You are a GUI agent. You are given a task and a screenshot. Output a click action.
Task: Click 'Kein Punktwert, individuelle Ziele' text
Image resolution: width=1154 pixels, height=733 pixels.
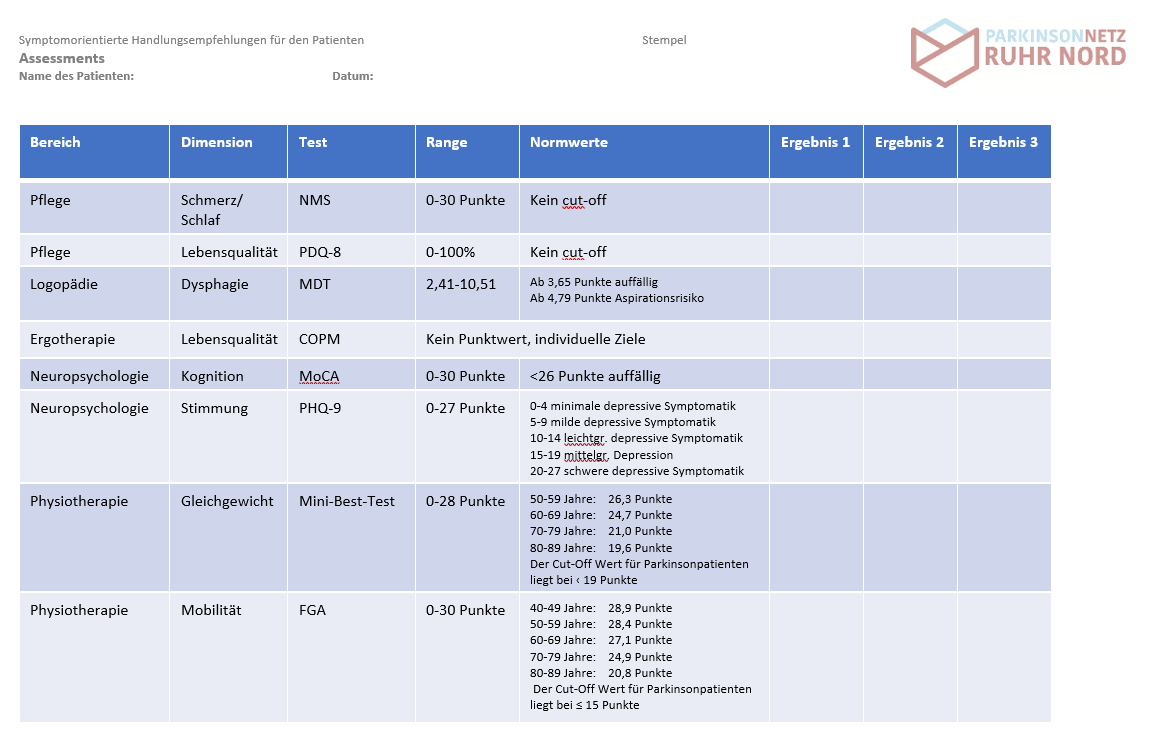[x=535, y=339]
